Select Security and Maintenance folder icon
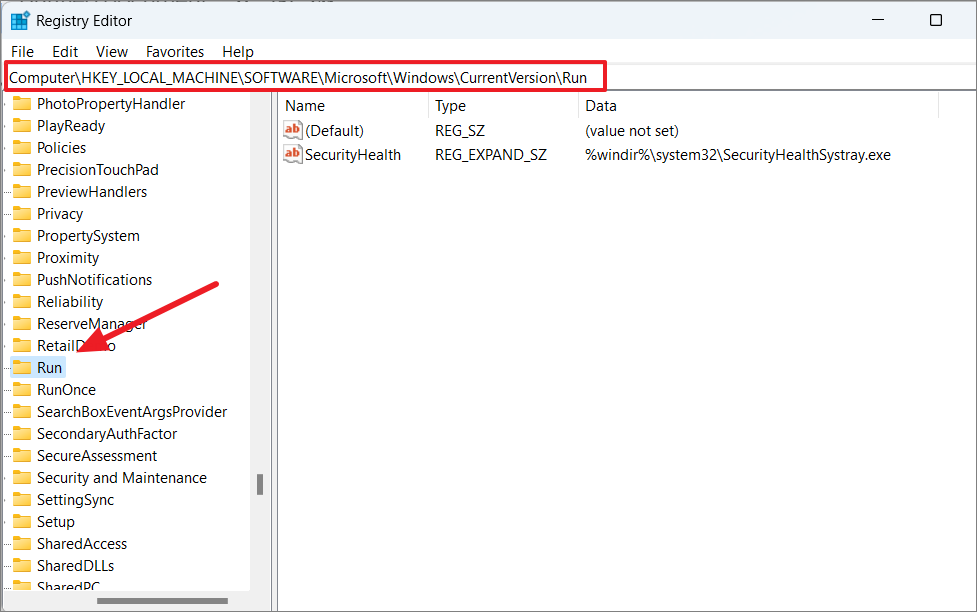The width and height of the screenshot is (977, 612). click(22, 477)
